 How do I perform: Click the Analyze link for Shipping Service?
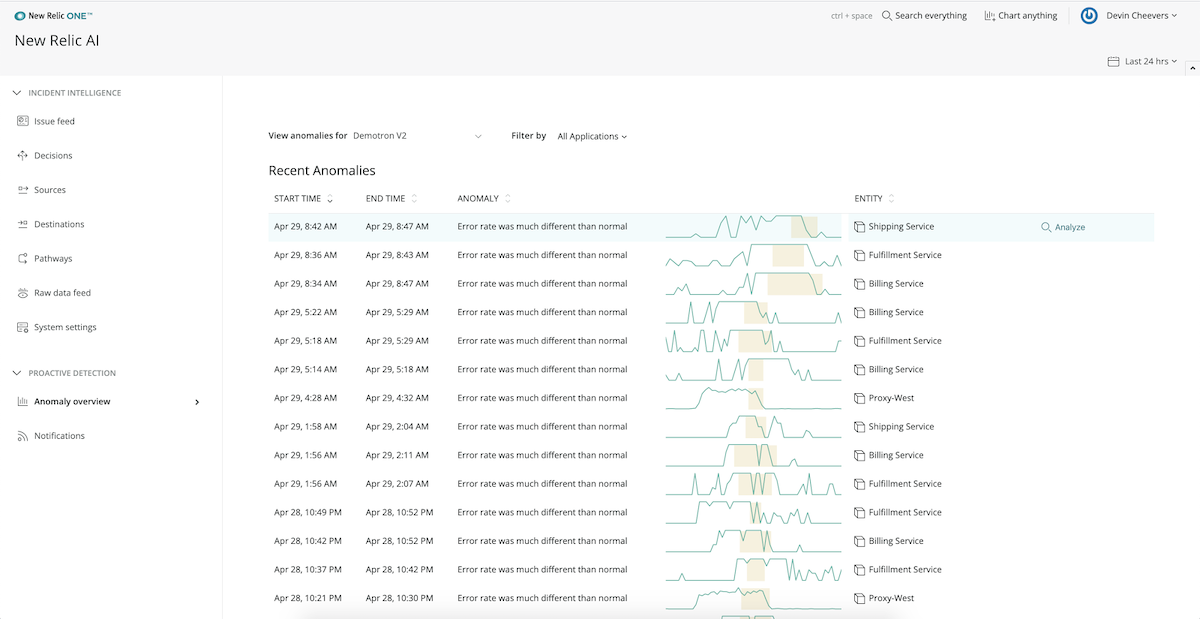(x=1063, y=227)
